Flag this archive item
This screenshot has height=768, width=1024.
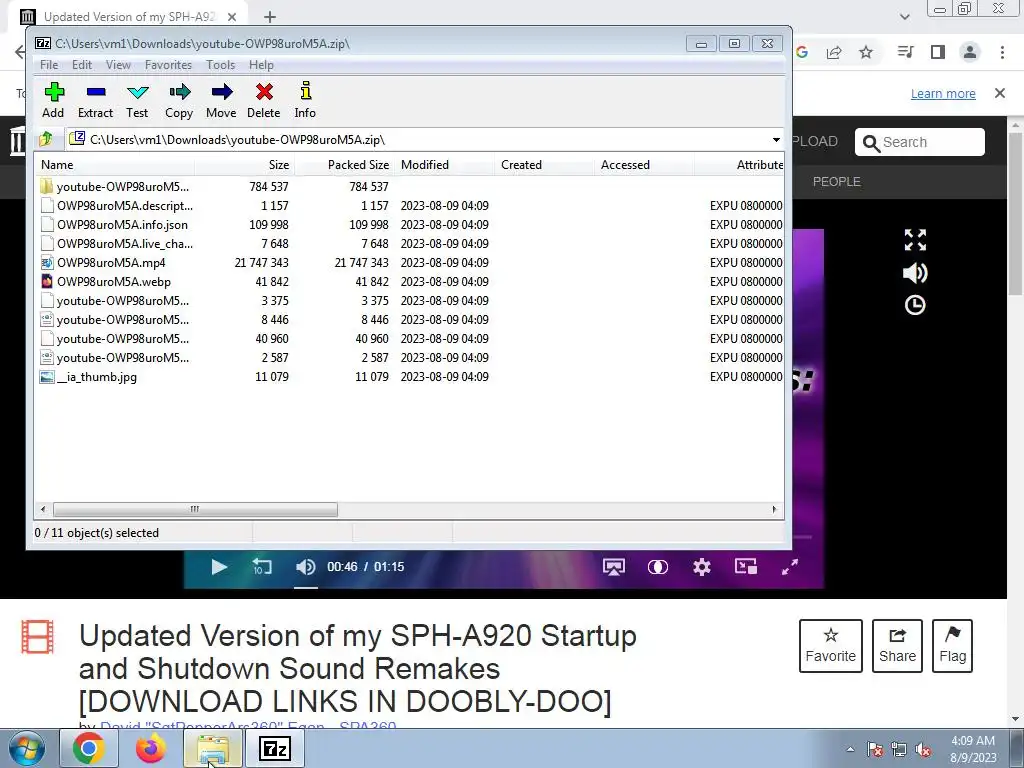(952, 646)
